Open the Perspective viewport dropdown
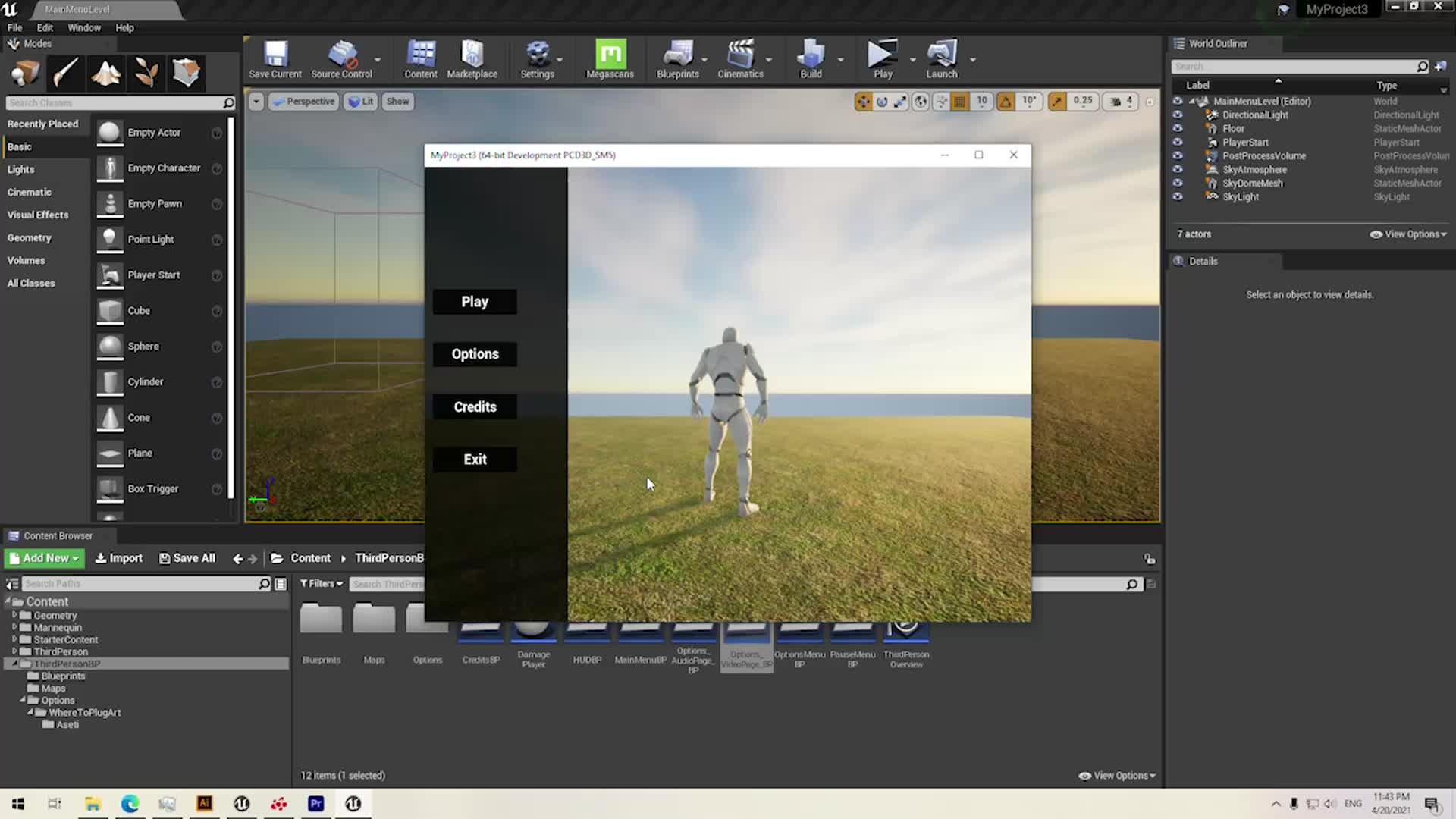The image size is (1456, 819). pos(303,101)
